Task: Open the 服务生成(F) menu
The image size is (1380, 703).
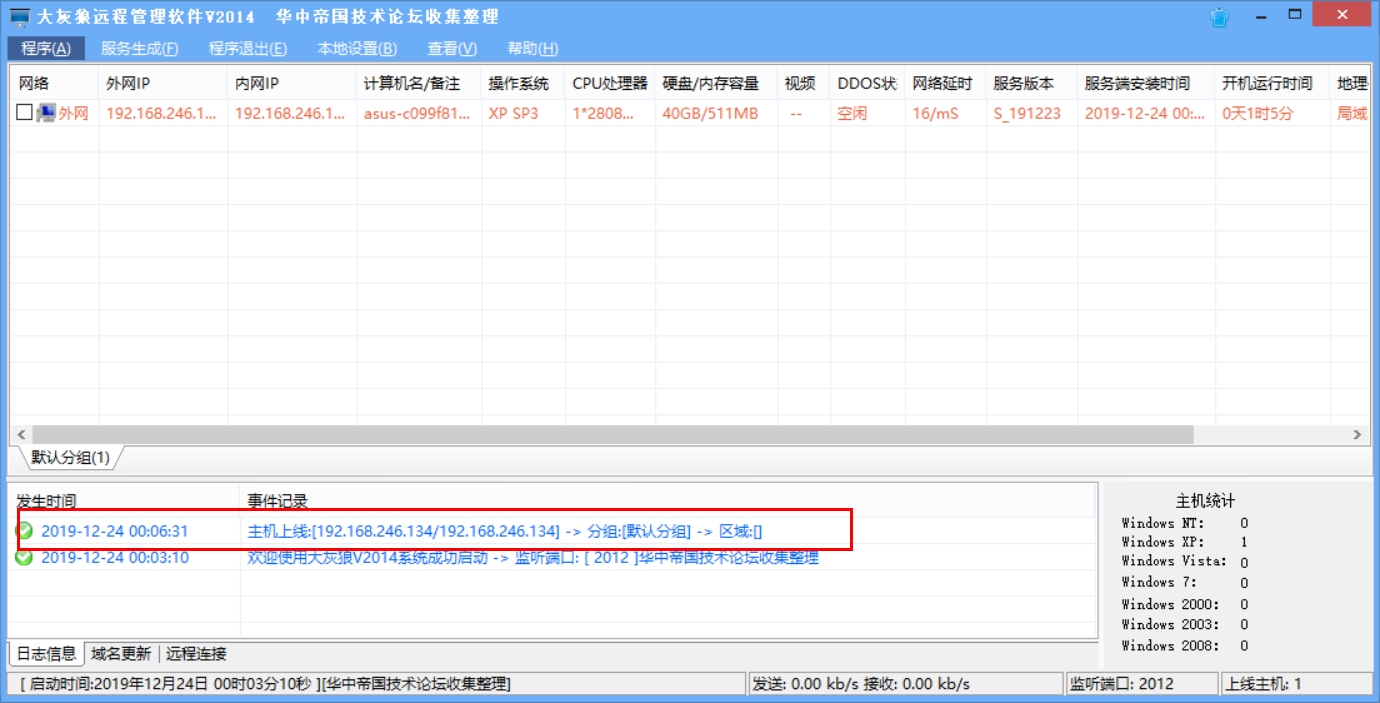Action: [x=140, y=49]
